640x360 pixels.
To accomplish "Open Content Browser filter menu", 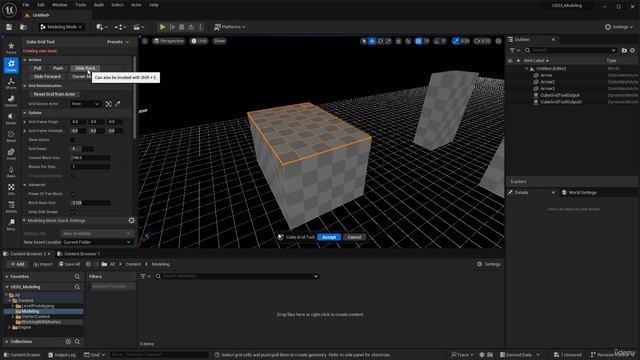I will point(145,276).
